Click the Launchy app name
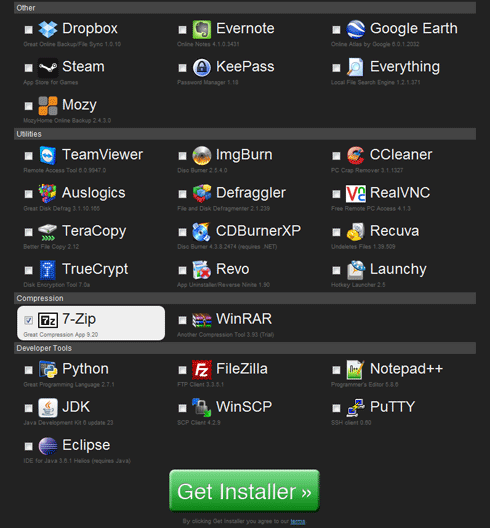This screenshot has width=490, height=528. pos(398,269)
